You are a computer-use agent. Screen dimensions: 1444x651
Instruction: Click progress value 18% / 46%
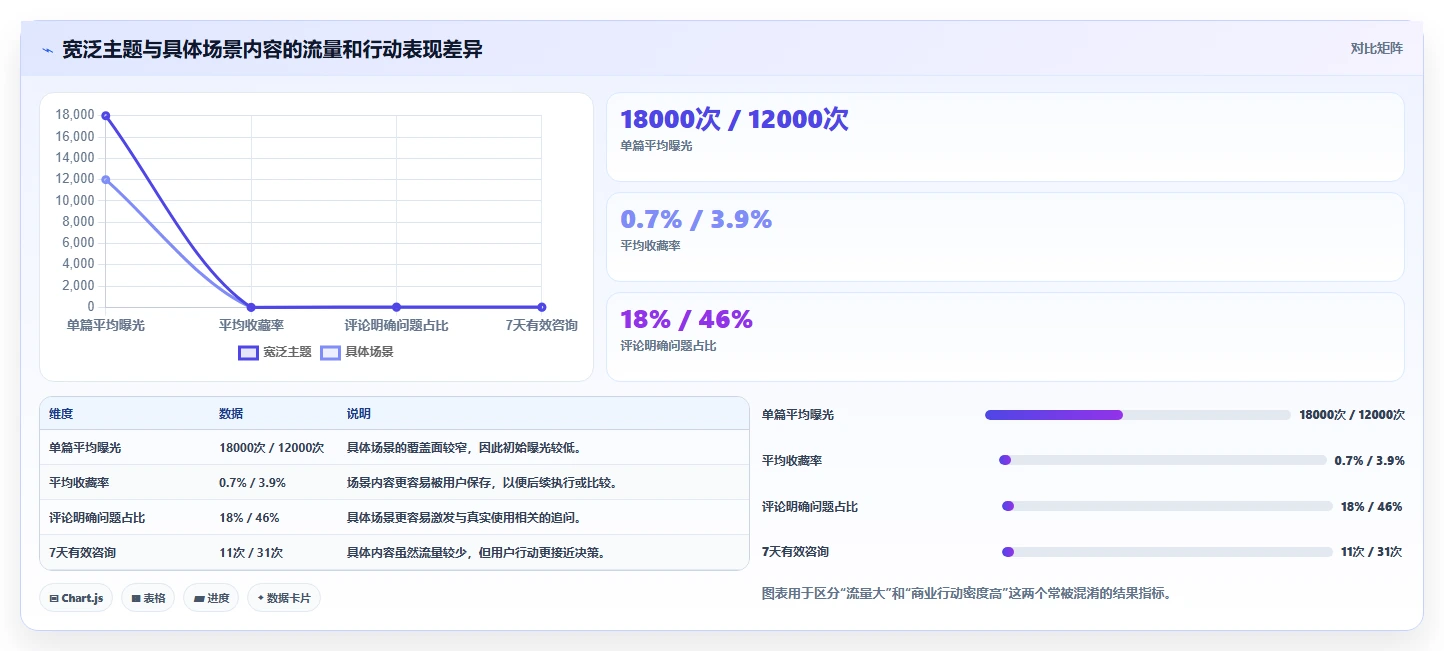coord(1371,507)
